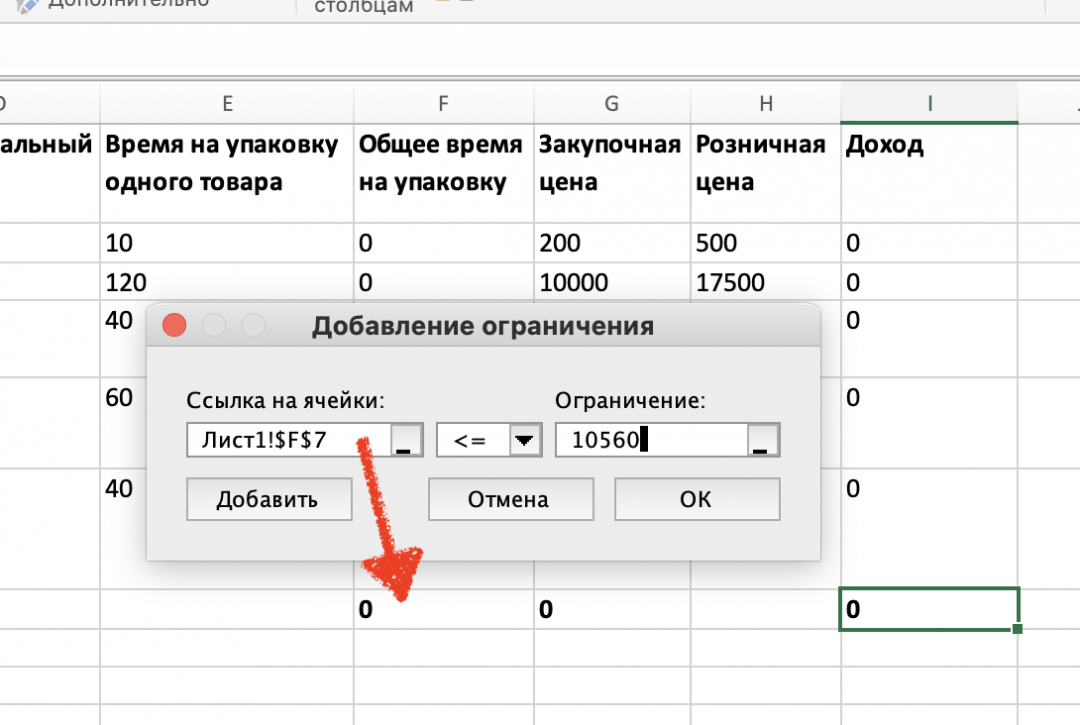Click the Добавить button
Viewport: 1080px width, 725px height.
(268, 499)
